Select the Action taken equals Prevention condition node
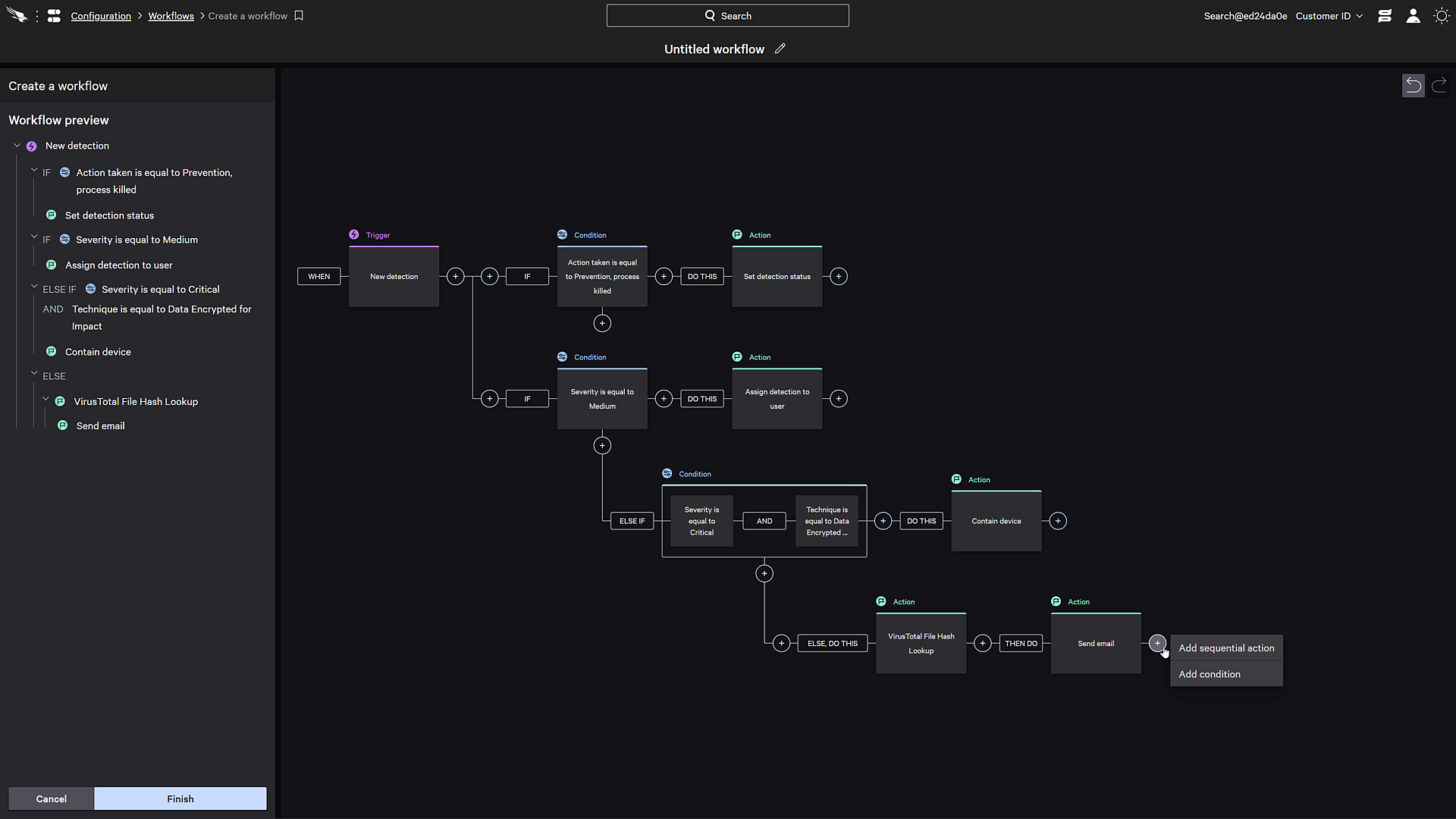The image size is (1456, 819). pyautogui.click(x=602, y=277)
